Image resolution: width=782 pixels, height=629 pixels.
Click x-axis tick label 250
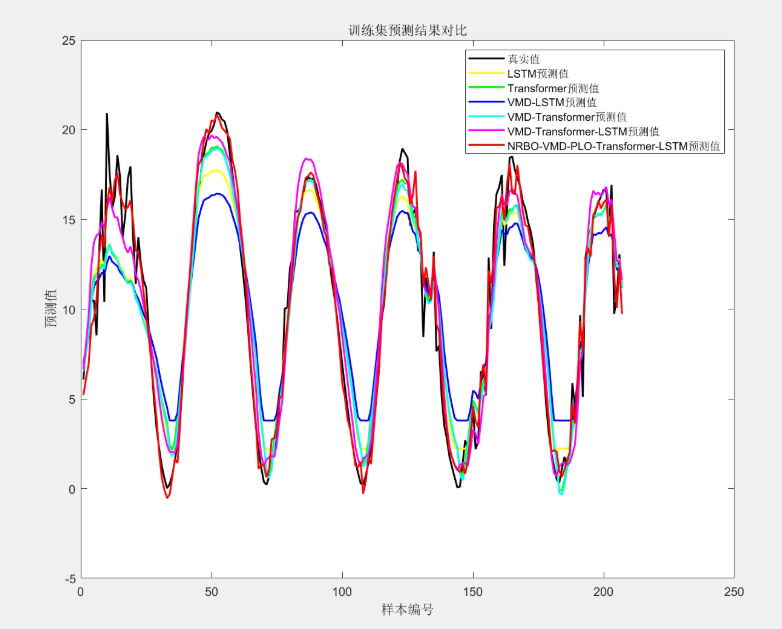tap(734, 592)
